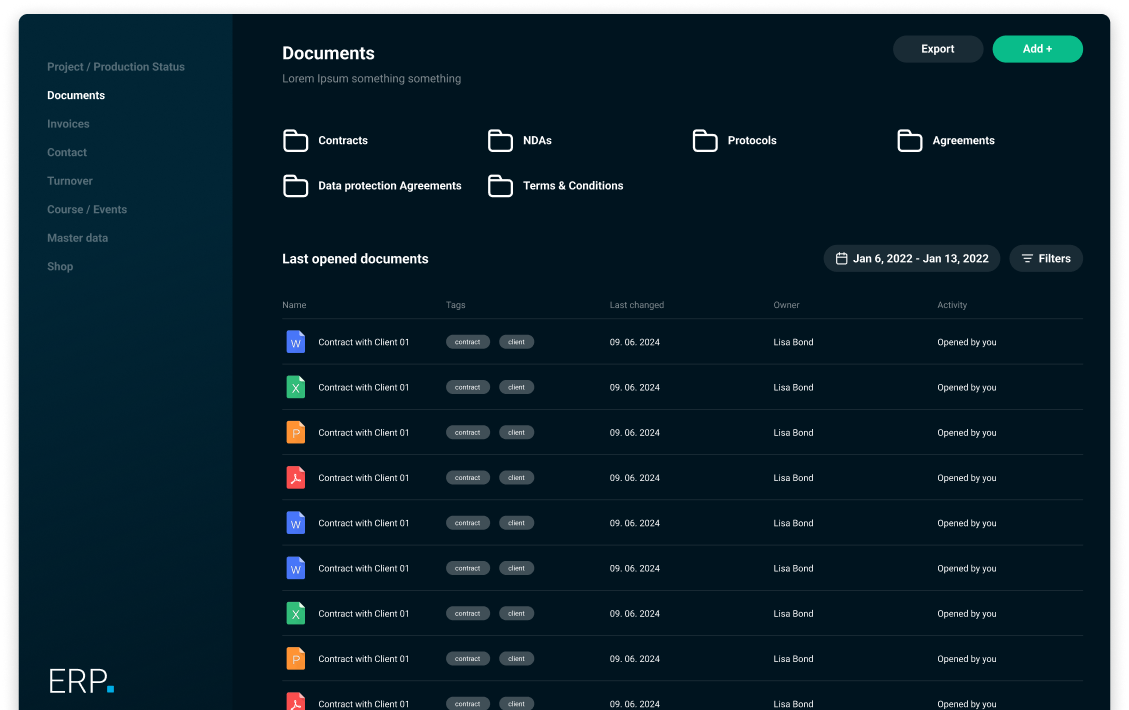
Task: Sort by the Last changed column header
Action: click(x=637, y=305)
